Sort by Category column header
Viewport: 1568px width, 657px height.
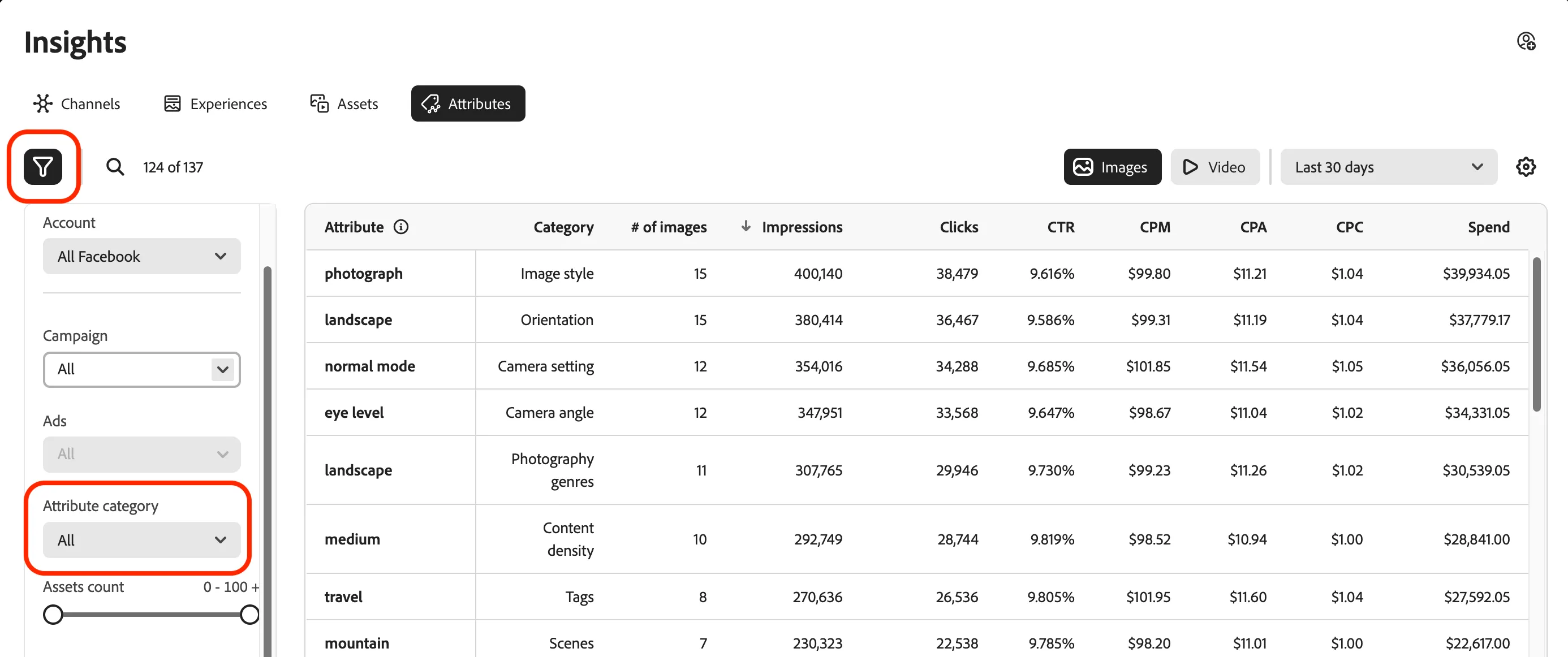563,227
